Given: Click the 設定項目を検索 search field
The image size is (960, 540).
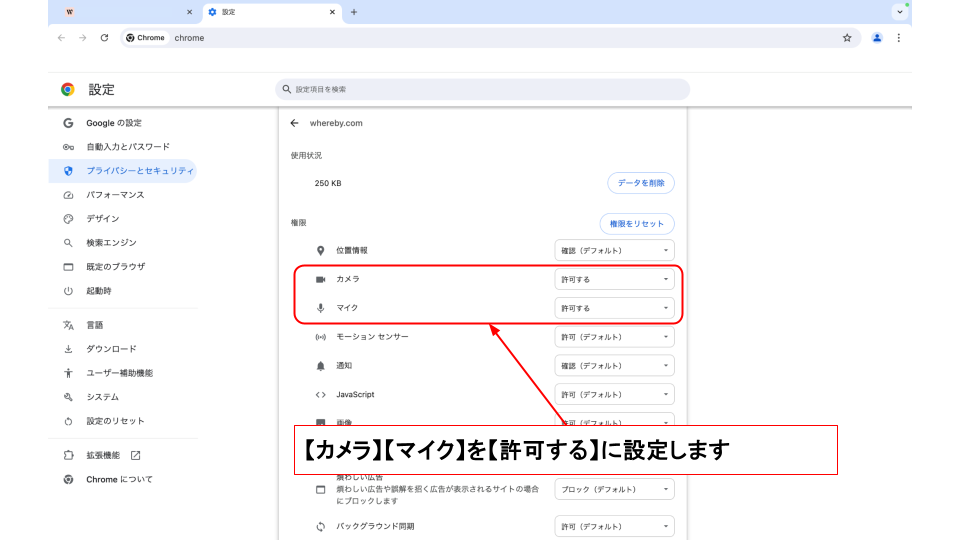Looking at the screenshot, I should [482, 89].
